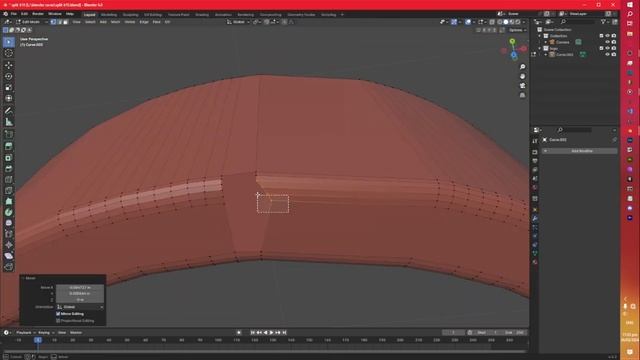Switch to solid viewport shading

(x=506, y=22)
